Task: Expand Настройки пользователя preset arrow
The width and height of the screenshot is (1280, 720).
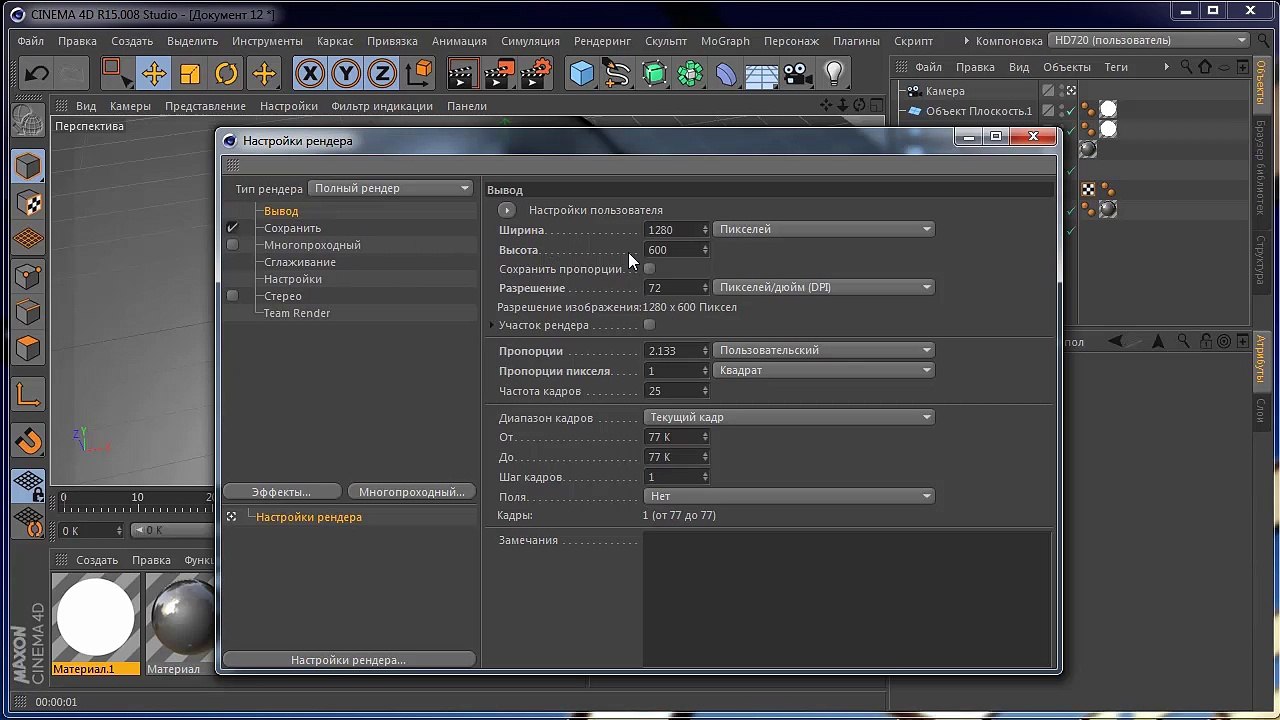Action: tap(507, 210)
